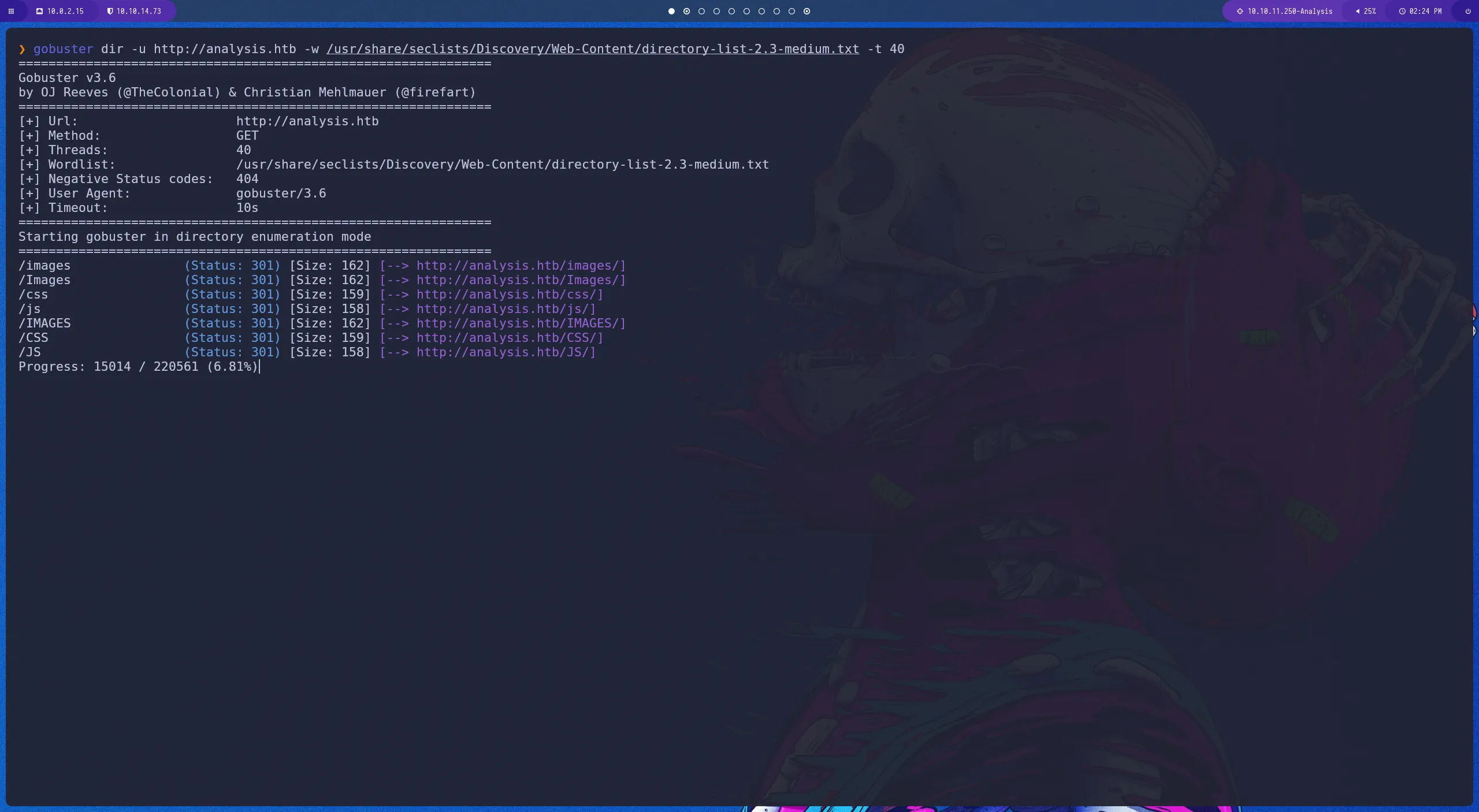
Task: Click the ethernet icon beside 10.0.2.15
Action: coord(39,11)
